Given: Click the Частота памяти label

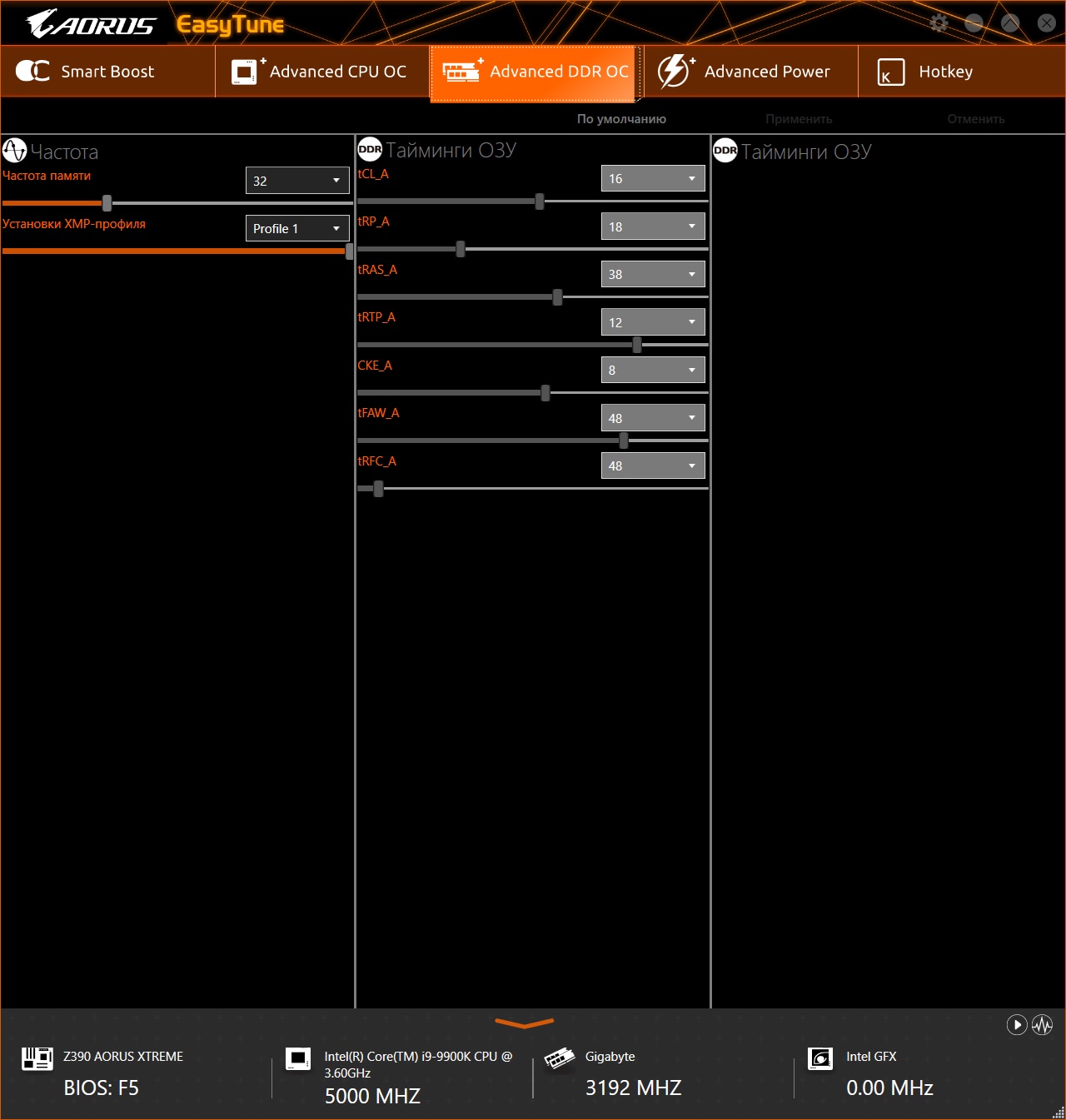Looking at the screenshot, I should [x=47, y=176].
